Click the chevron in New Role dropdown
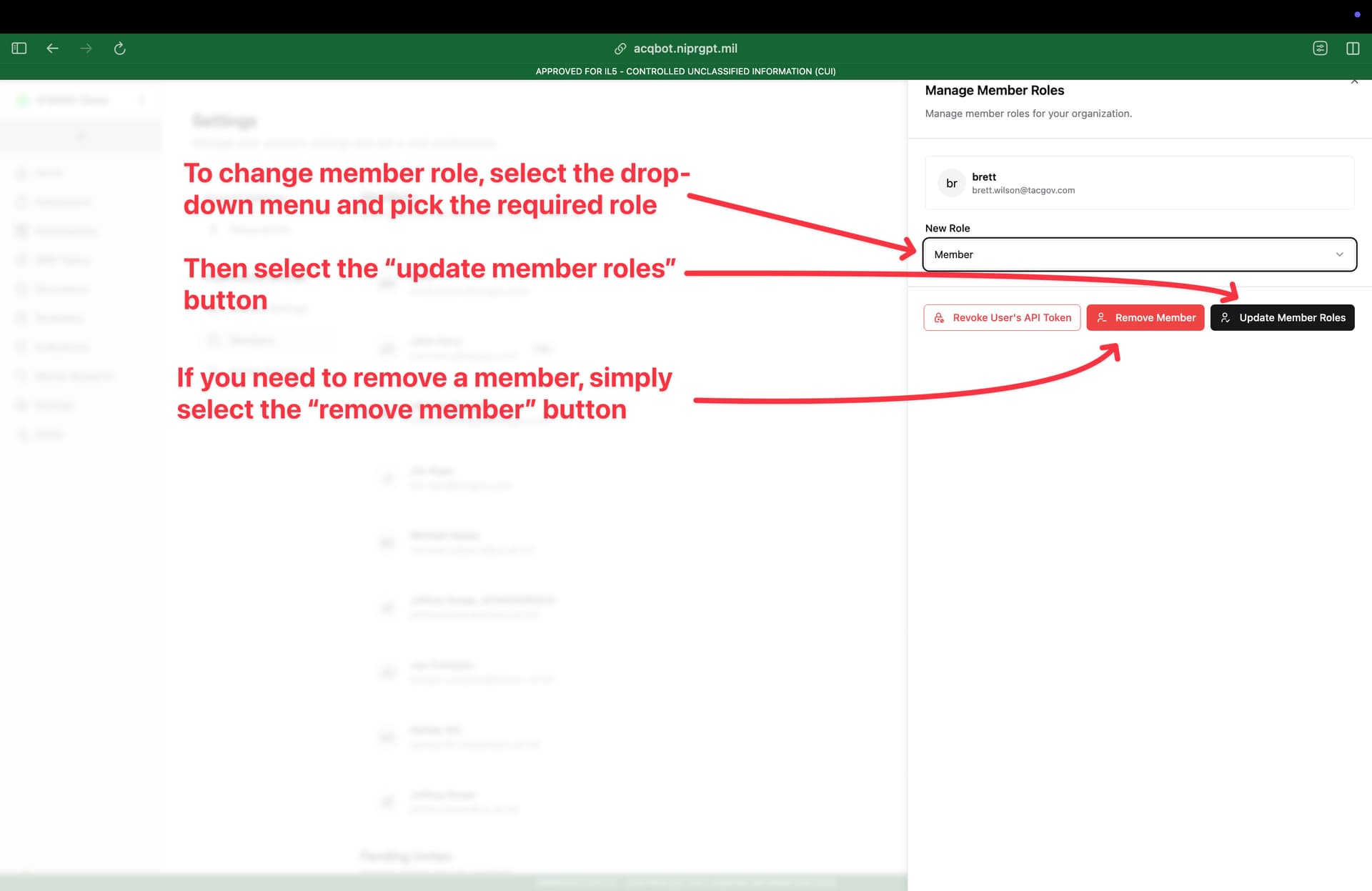 pos(1339,254)
